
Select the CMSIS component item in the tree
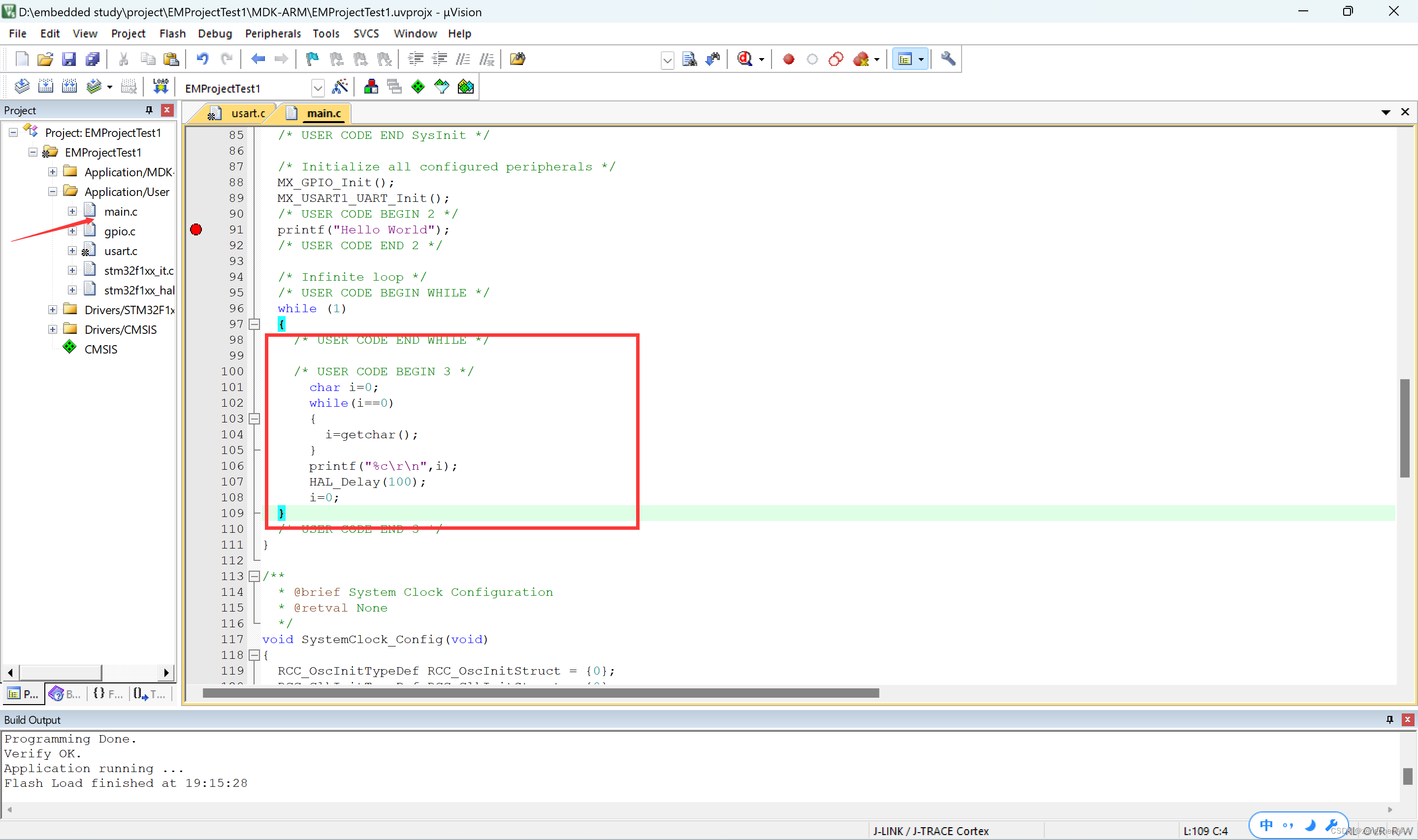tap(100, 349)
